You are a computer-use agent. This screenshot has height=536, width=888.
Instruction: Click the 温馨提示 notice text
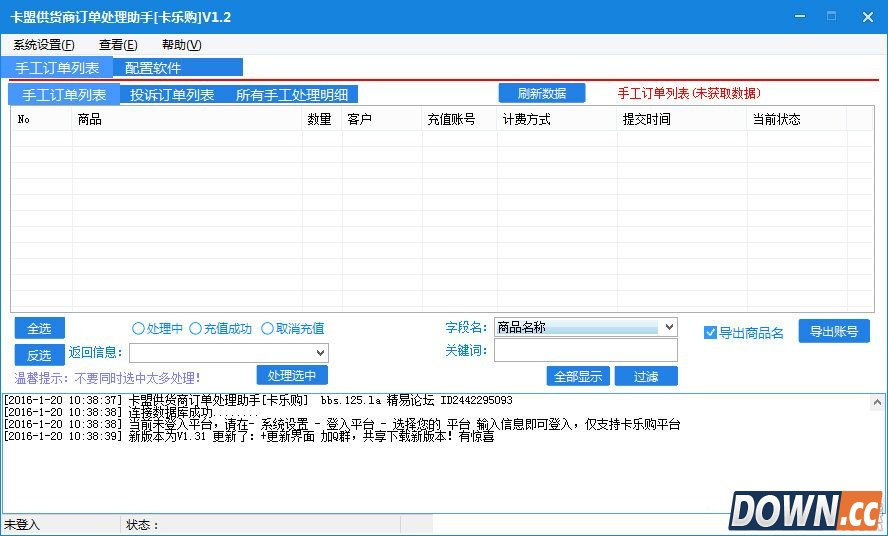pos(107,378)
